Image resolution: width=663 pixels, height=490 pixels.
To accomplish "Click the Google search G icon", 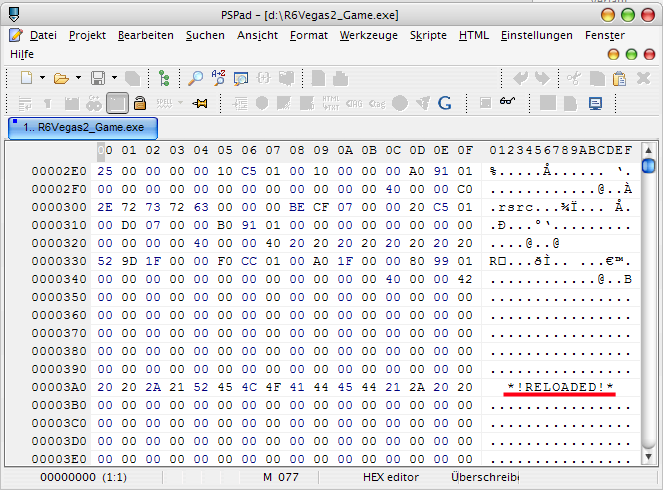I will (445, 102).
